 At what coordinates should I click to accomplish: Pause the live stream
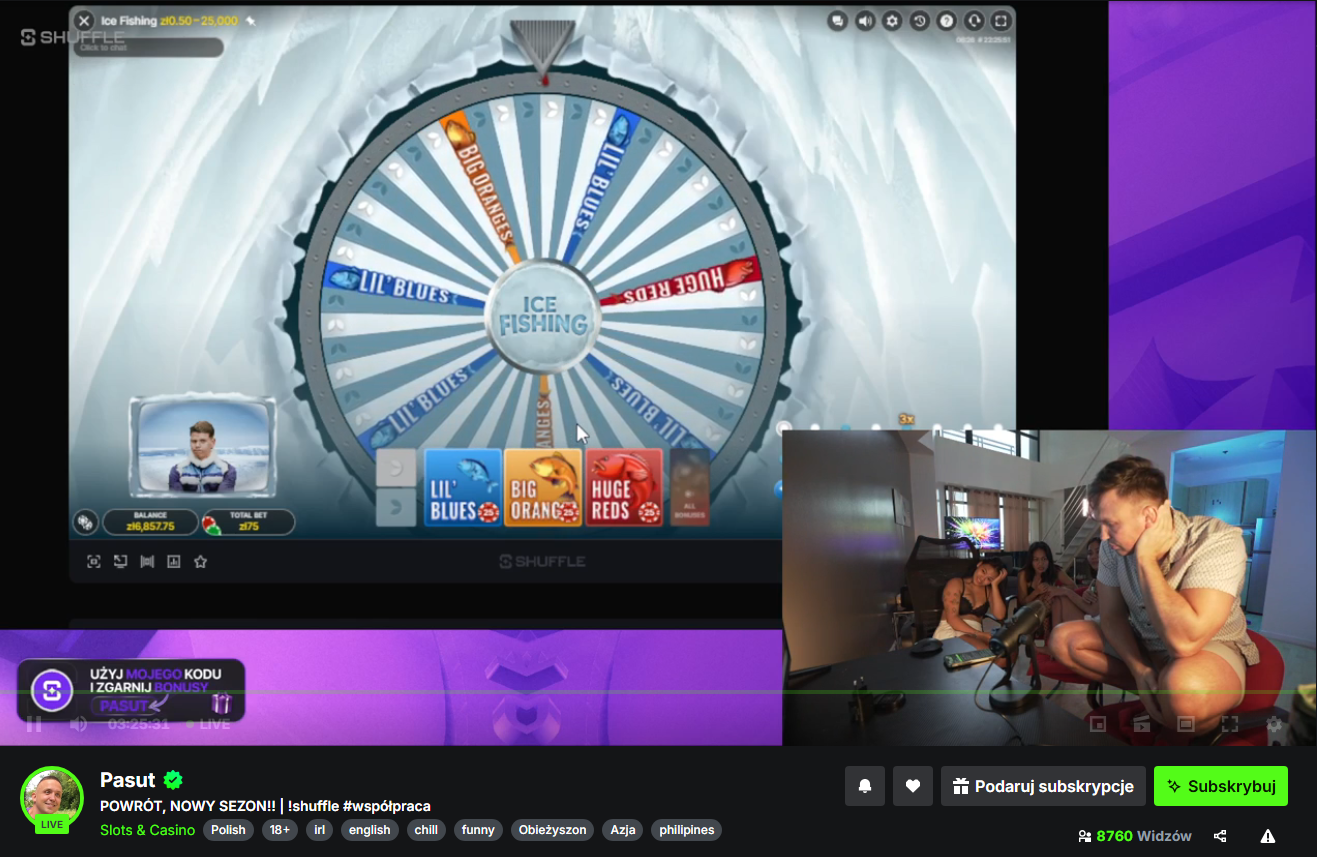click(34, 723)
